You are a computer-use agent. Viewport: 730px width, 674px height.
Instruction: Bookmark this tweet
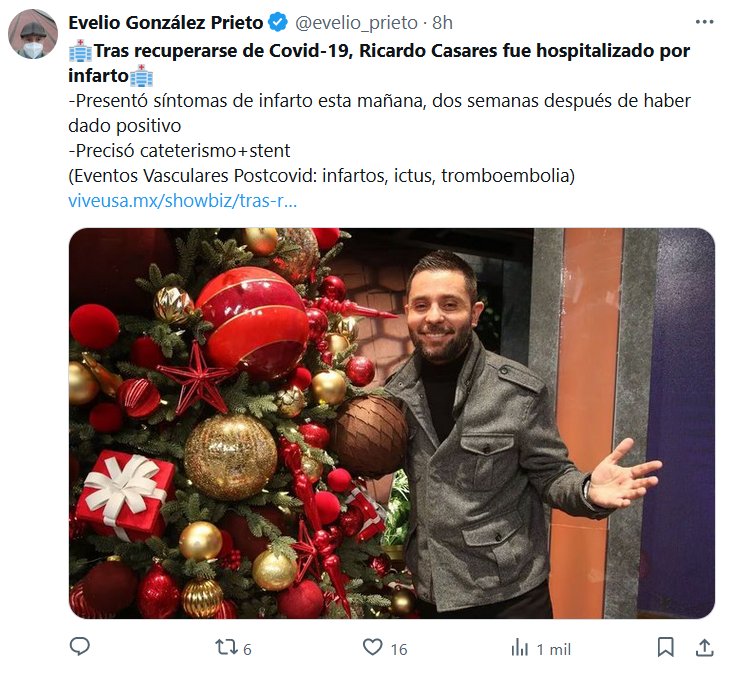[x=666, y=648]
